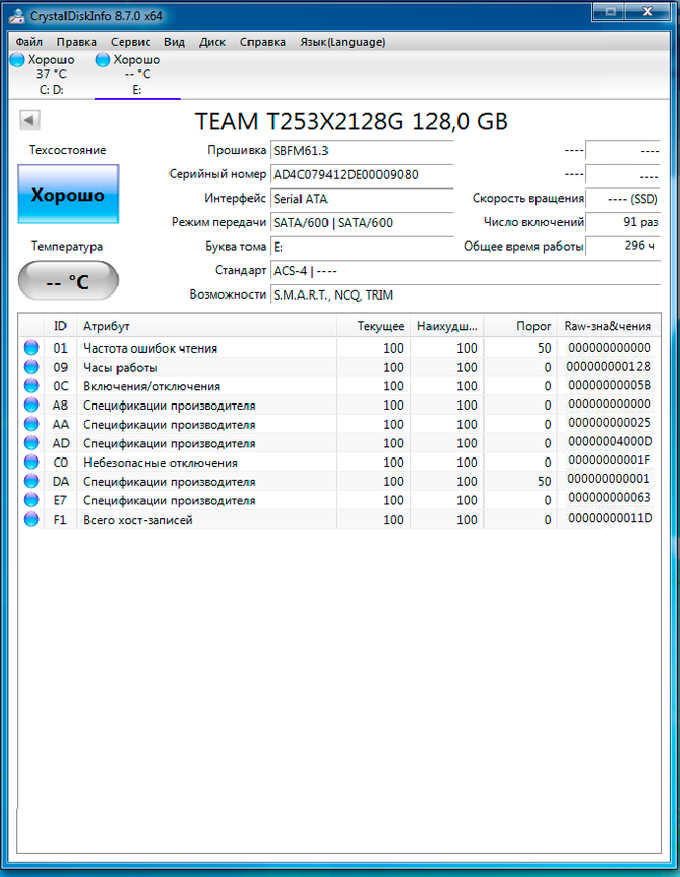Select the C: D: disk status icon

click(16, 60)
